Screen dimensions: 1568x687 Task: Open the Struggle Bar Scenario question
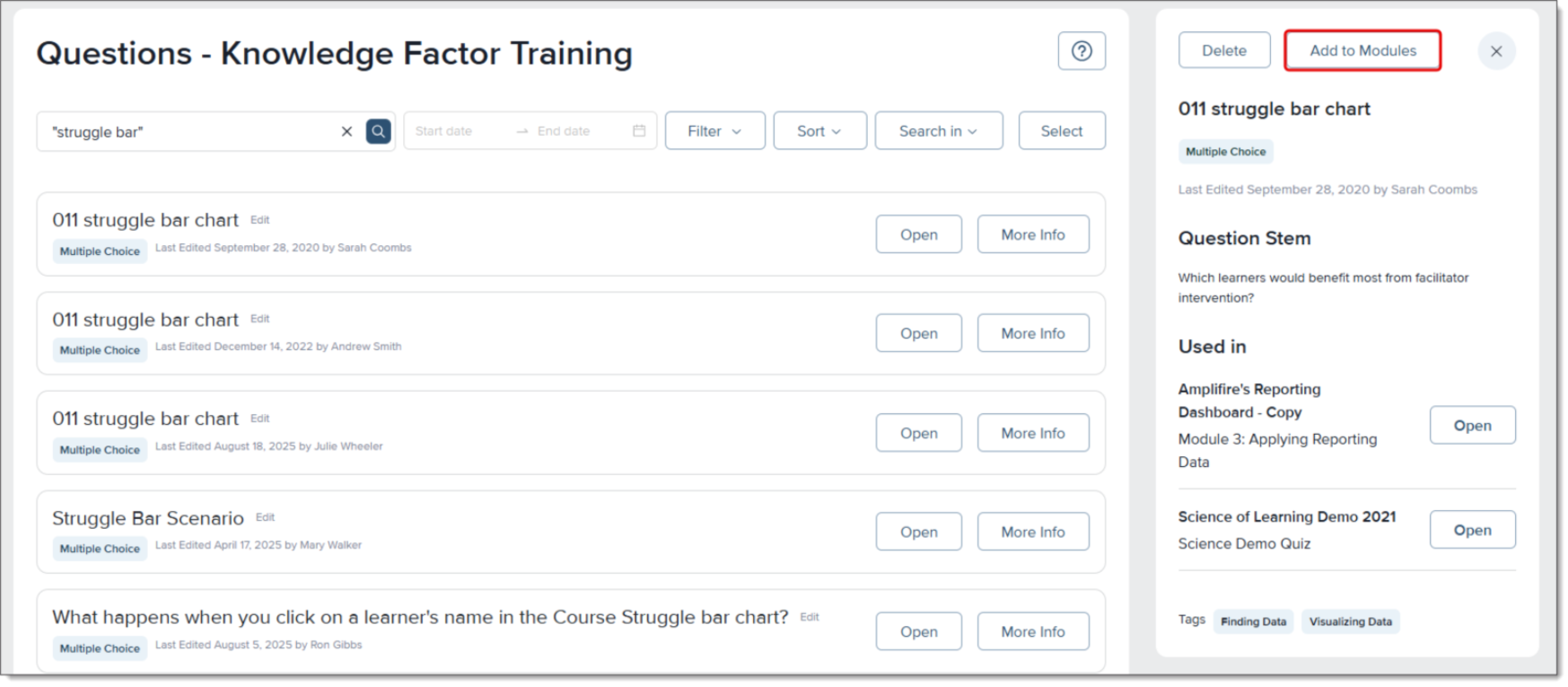tap(918, 532)
